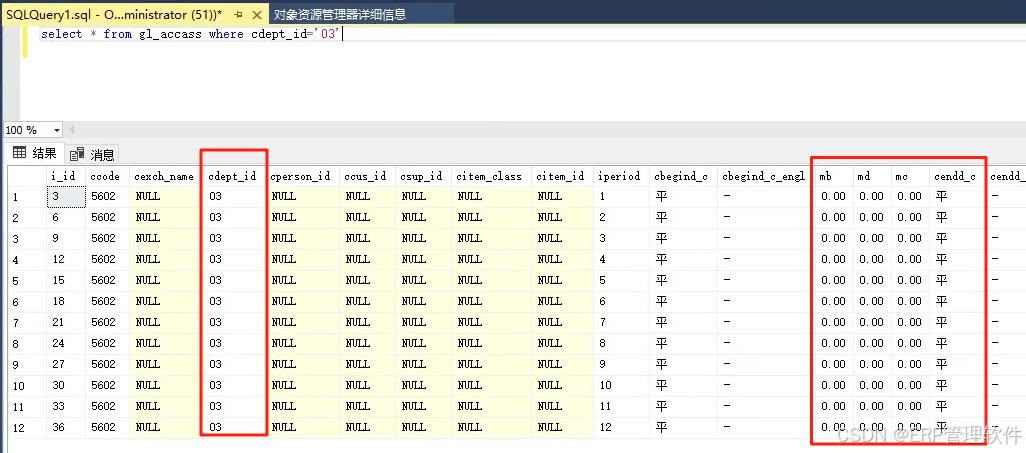Click i_id cell with value 36
1026x453 pixels.
(x=66, y=427)
